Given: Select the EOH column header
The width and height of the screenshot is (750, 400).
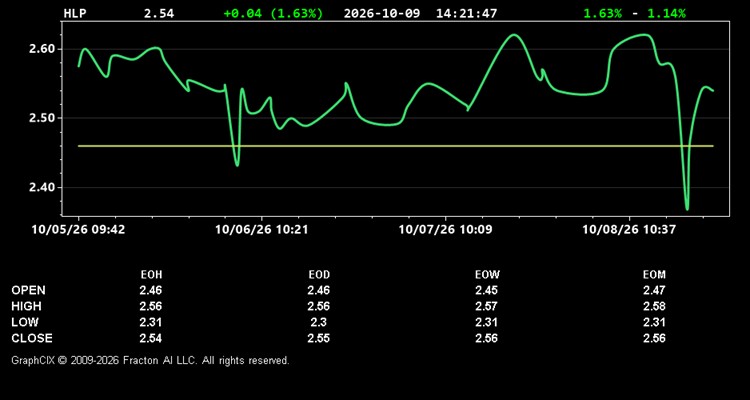Looking at the screenshot, I should point(151,275).
